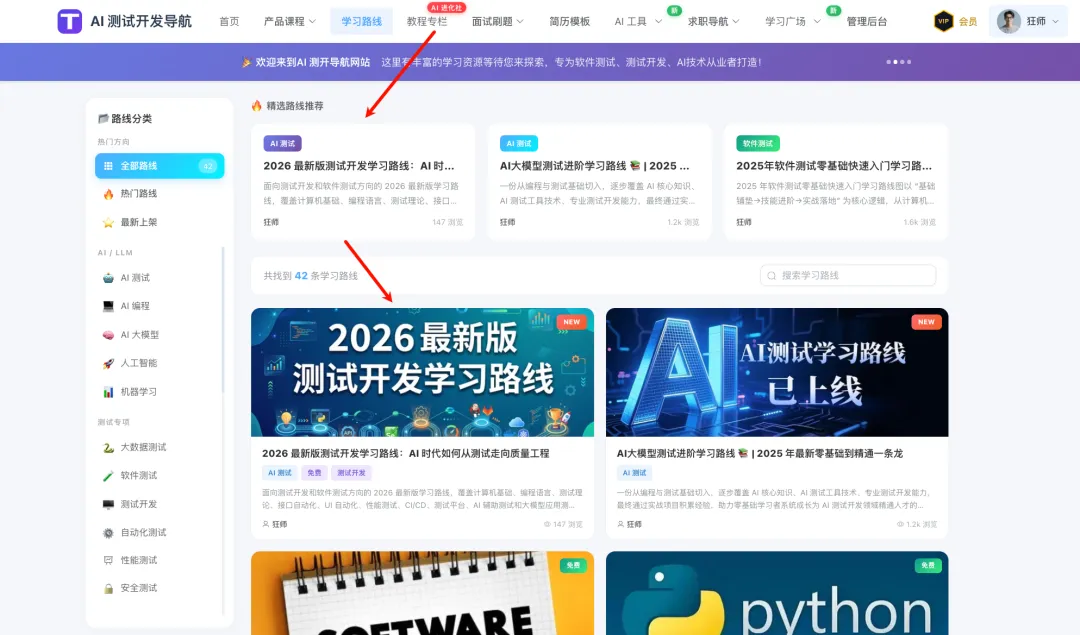Expand the 产品课程 dropdown menu

(290, 21)
